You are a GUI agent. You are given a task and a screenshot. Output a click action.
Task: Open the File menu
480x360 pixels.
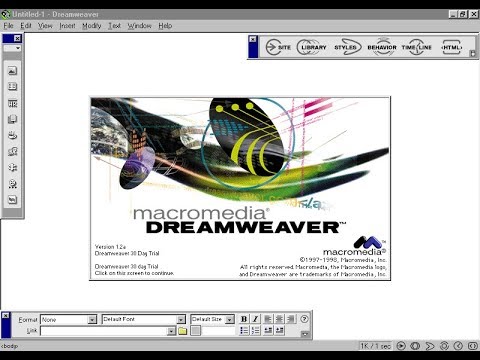pyautogui.click(x=8, y=26)
